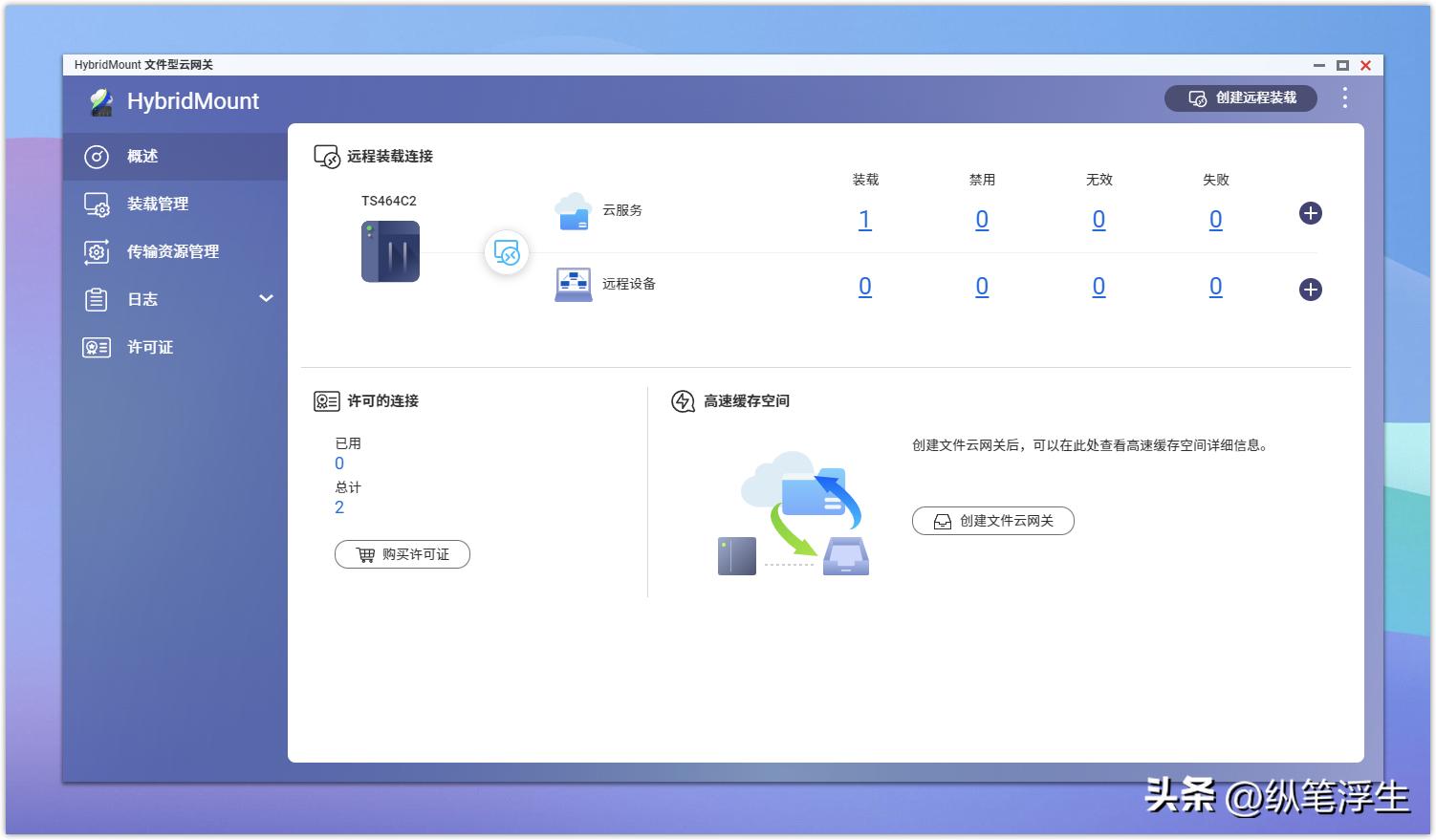Open the three-dot options menu
The height and width of the screenshot is (840, 1436).
tap(1345, 97)
